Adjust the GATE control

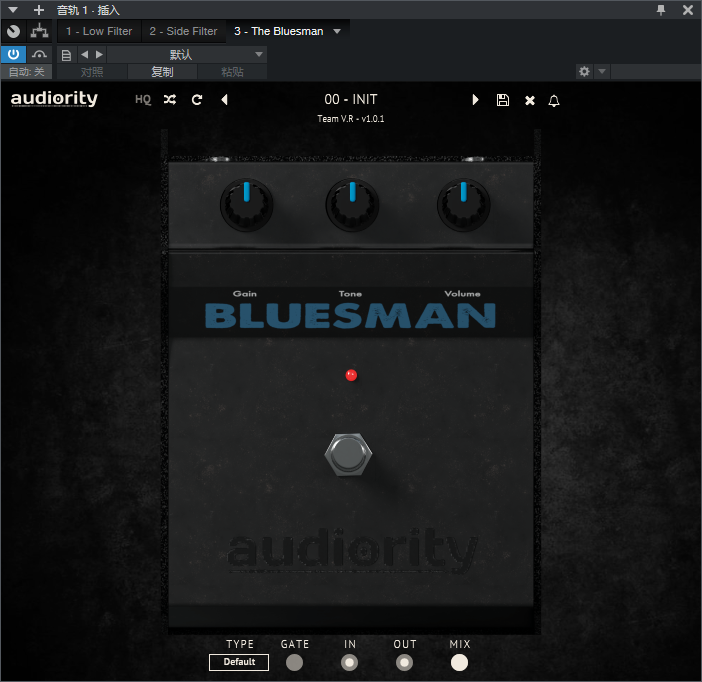(294, 662)
